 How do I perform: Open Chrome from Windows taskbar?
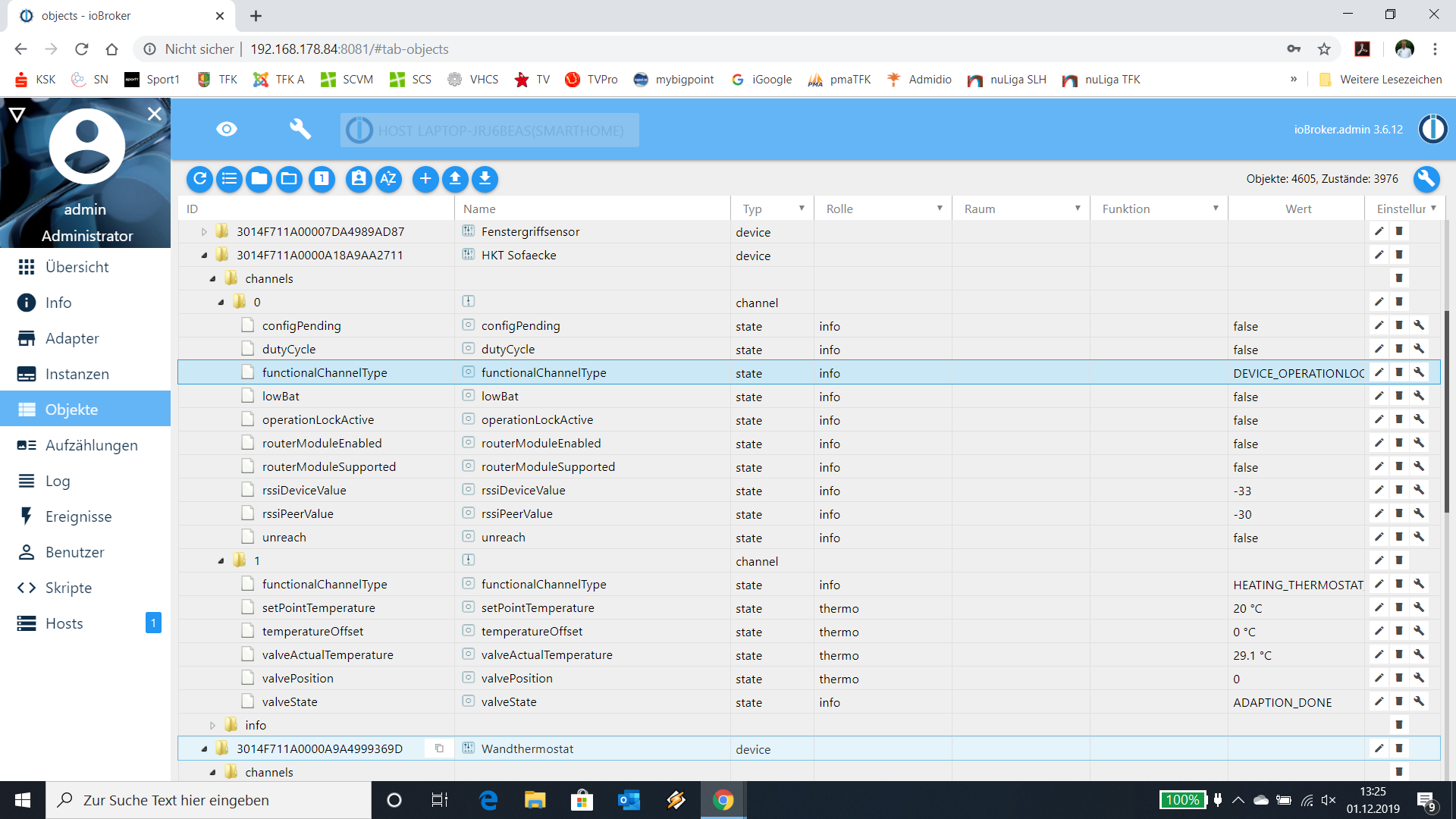coord(723,800)
